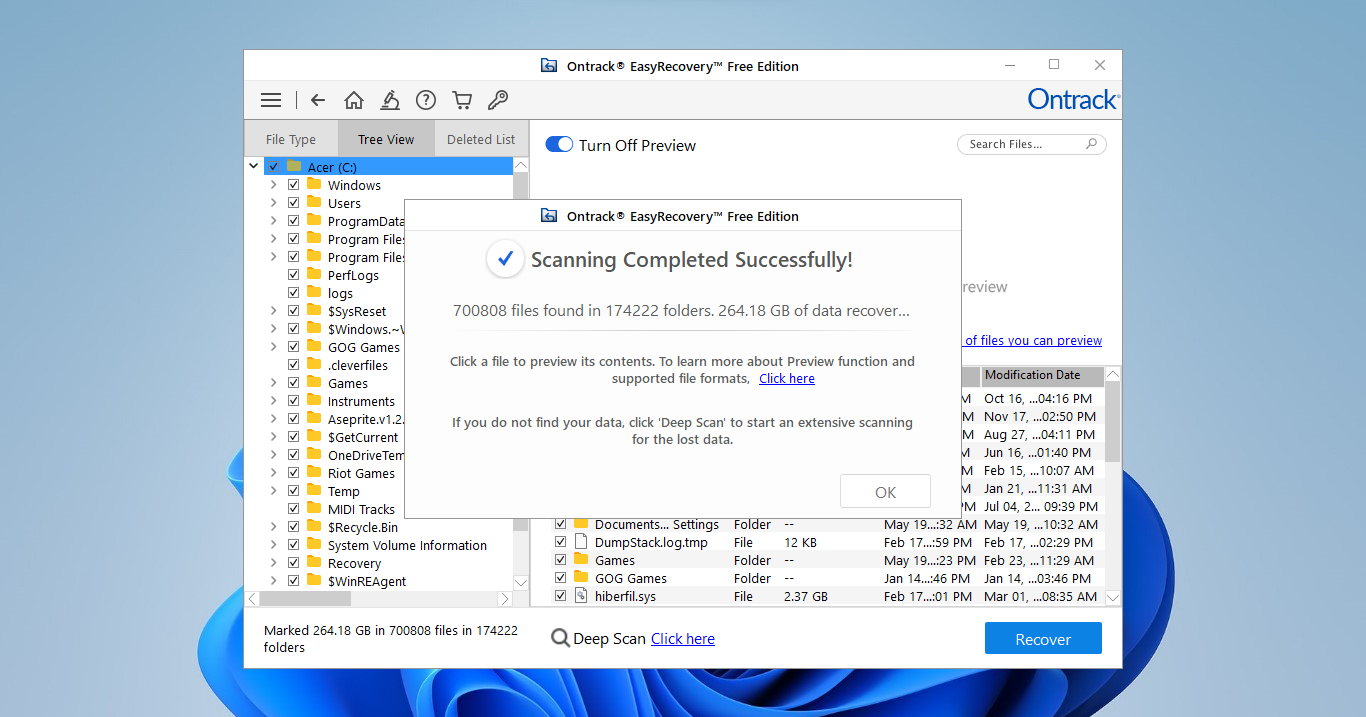This screenshot has width=1366, height=717.
Task: Uncheck the DumpStack.log.tmp file checkbox
Action: tap(561, 542)
